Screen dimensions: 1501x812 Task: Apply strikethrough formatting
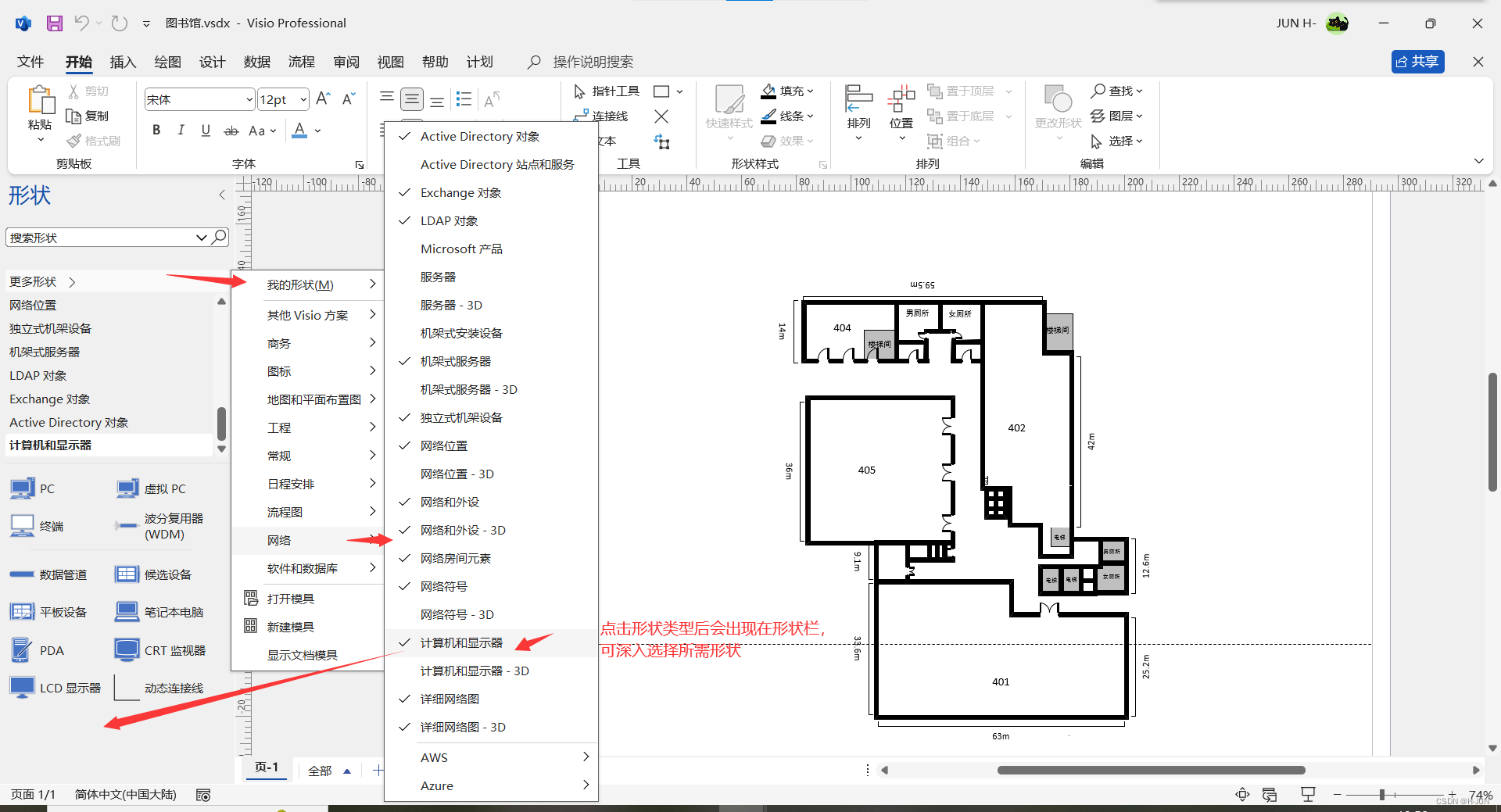click(231, 131)
